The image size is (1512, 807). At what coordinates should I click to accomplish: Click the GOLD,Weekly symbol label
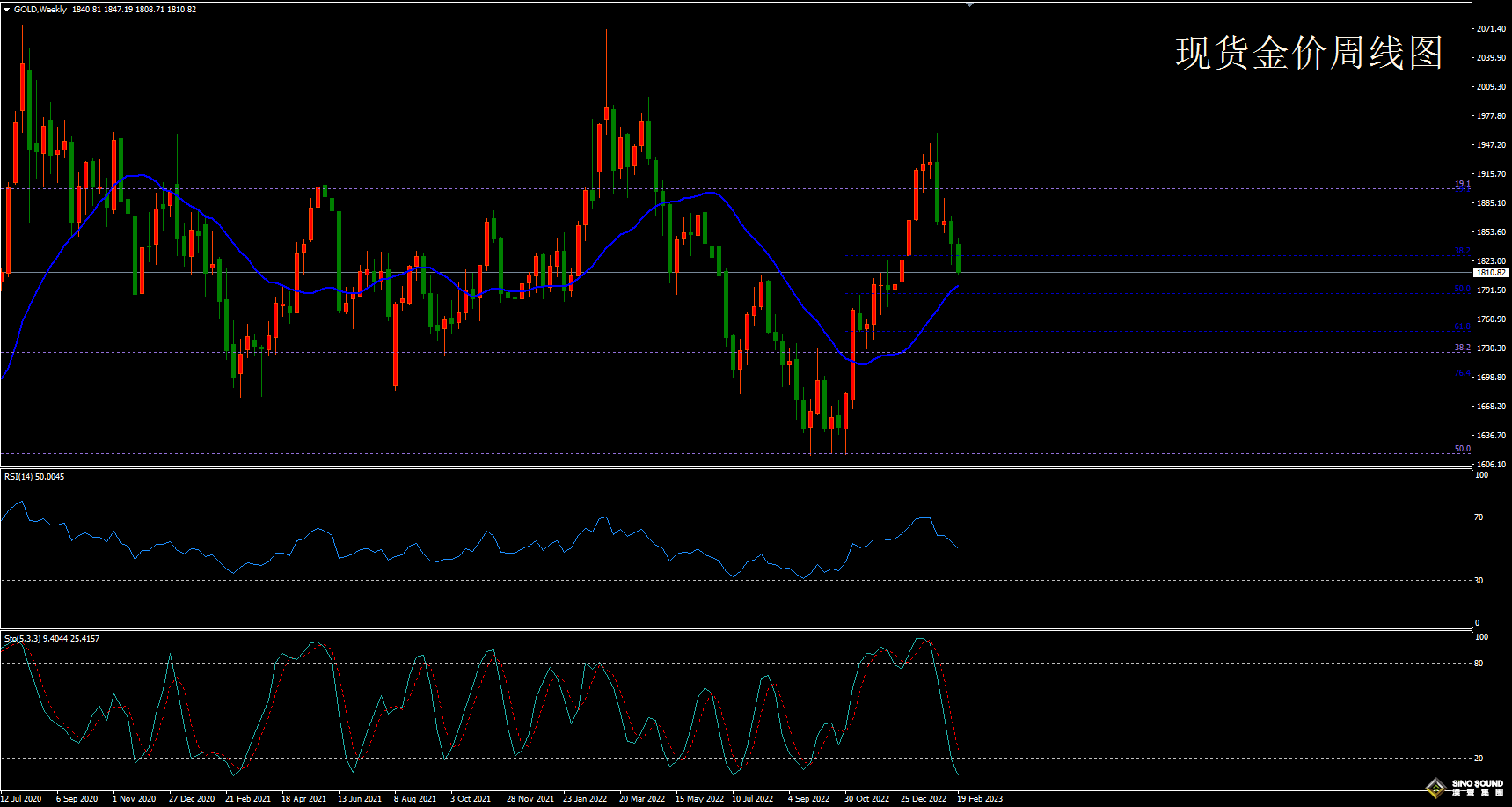pyautogui.click(x=40, y=10)
